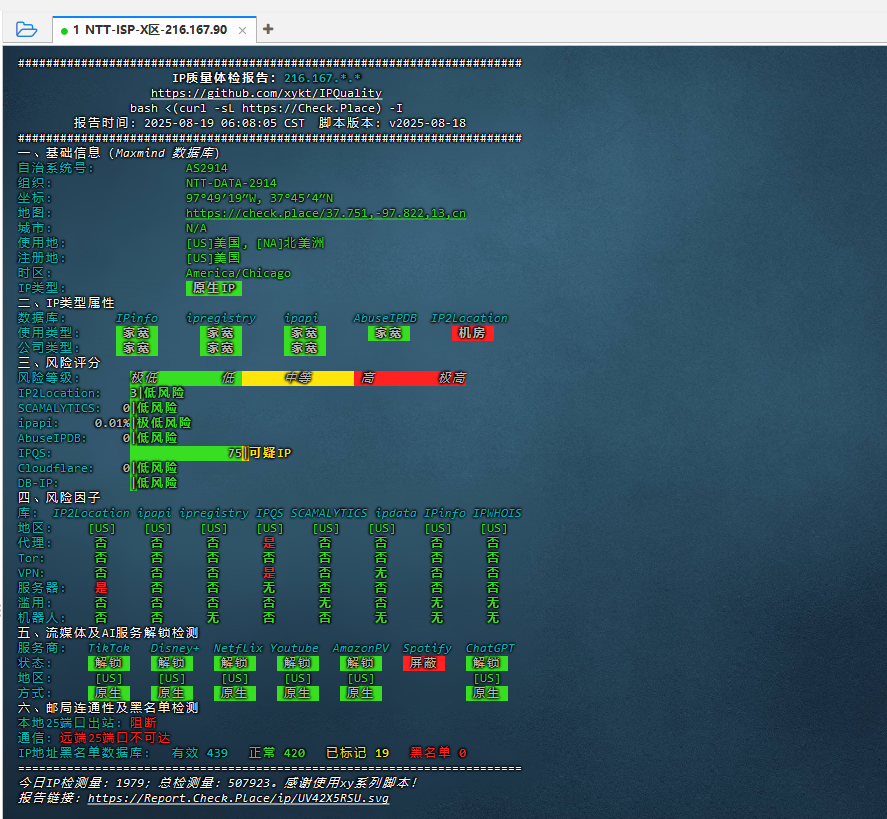887x819 pixels.
Task: Click the red 屏蔽 badge under Spotify
Action: tap(424, 663)
